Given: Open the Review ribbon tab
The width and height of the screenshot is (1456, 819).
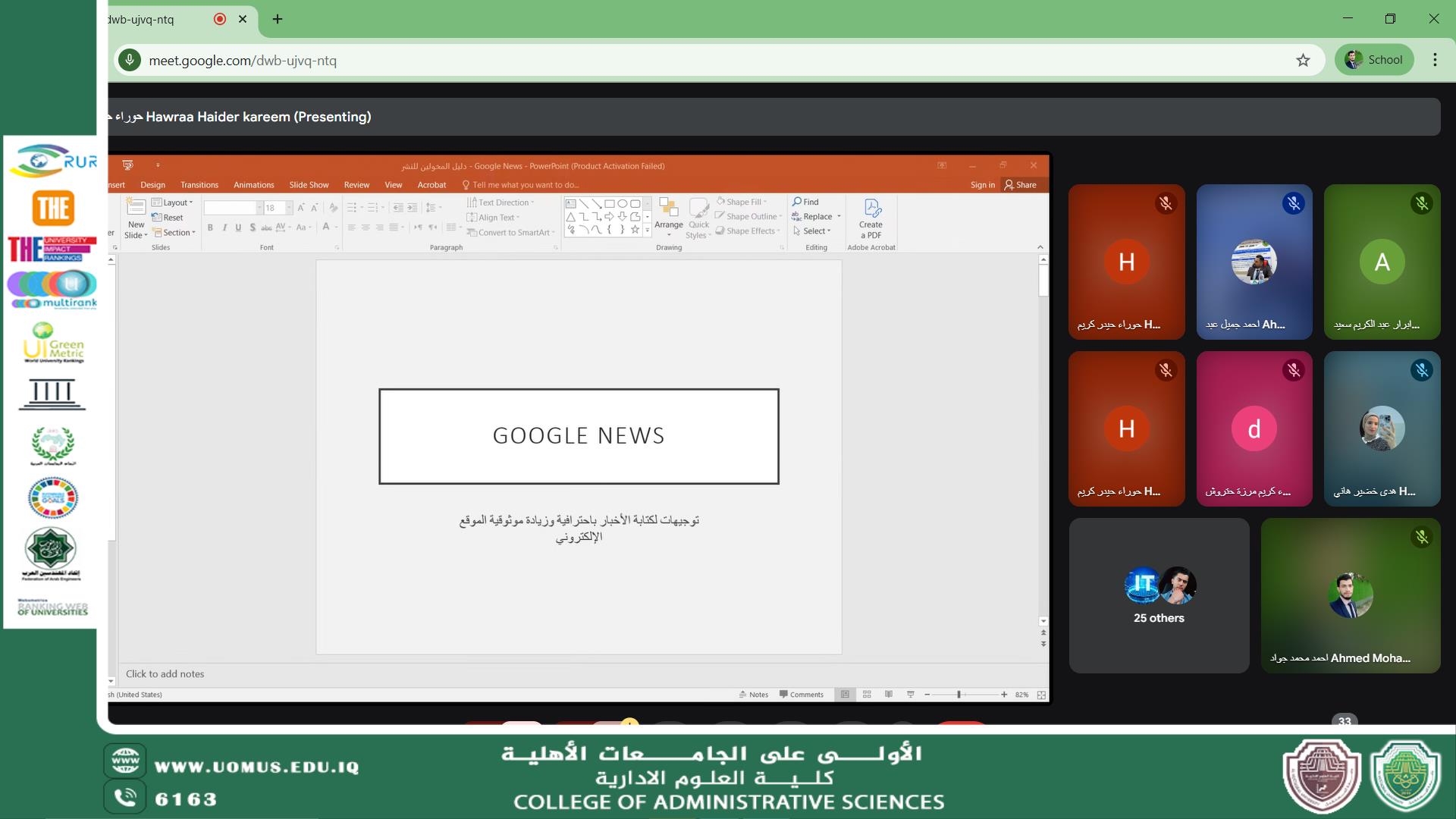Looking at the screenshot, I should point(356,185).
